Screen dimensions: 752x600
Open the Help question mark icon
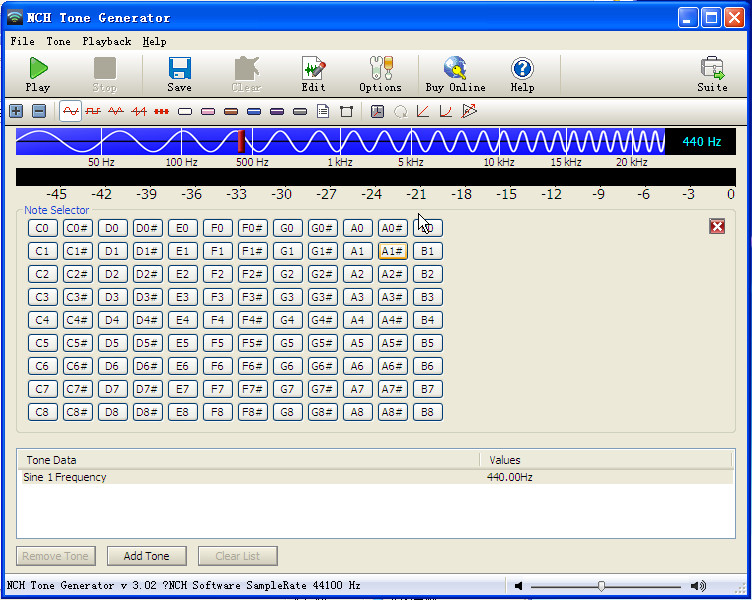(x=522, y=74)
